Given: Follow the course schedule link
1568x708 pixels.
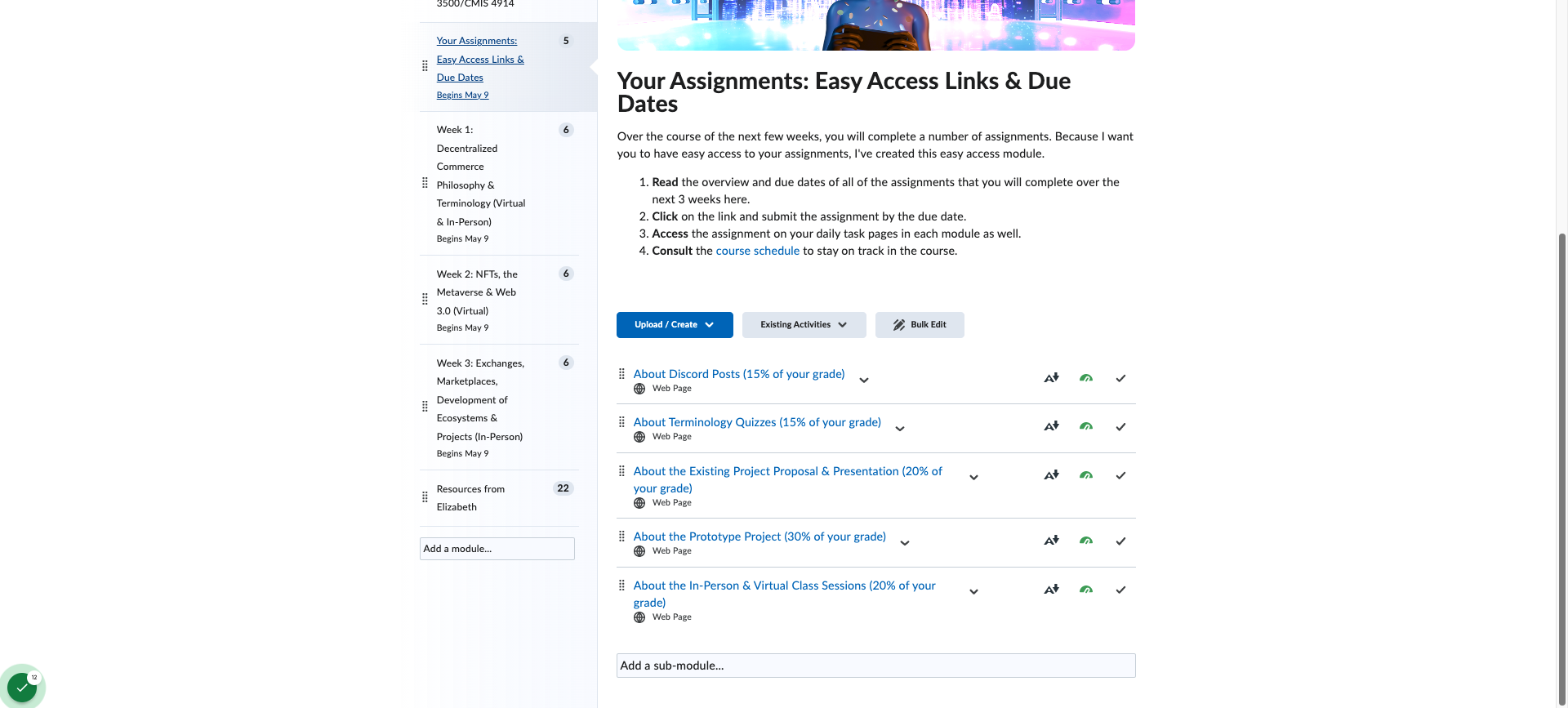Looking at the screenshot, I should [x=758, y=251].
